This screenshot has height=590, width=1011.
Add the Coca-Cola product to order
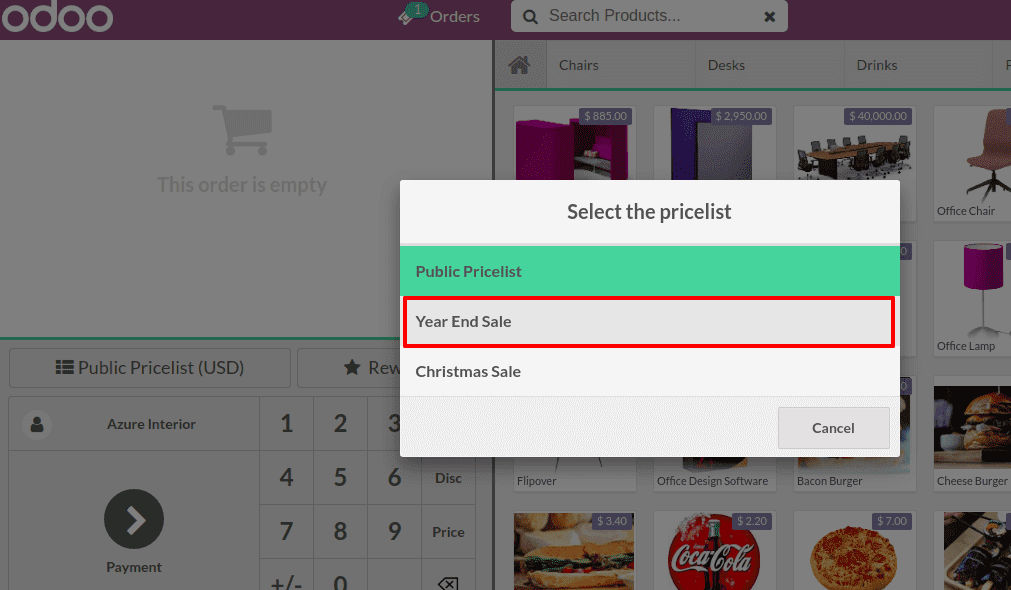714,551
